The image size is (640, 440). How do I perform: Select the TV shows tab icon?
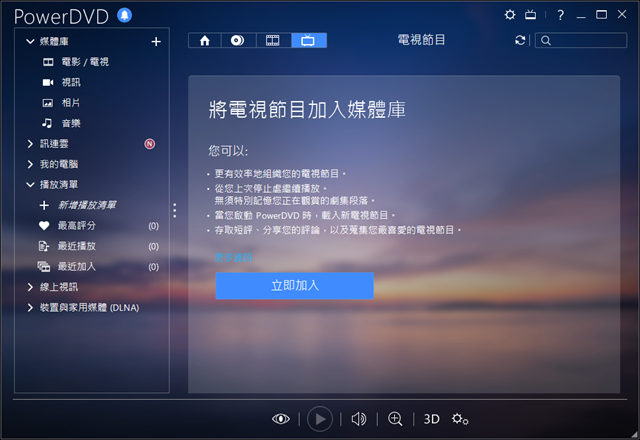pyautogui.click(x=309, y=40)
